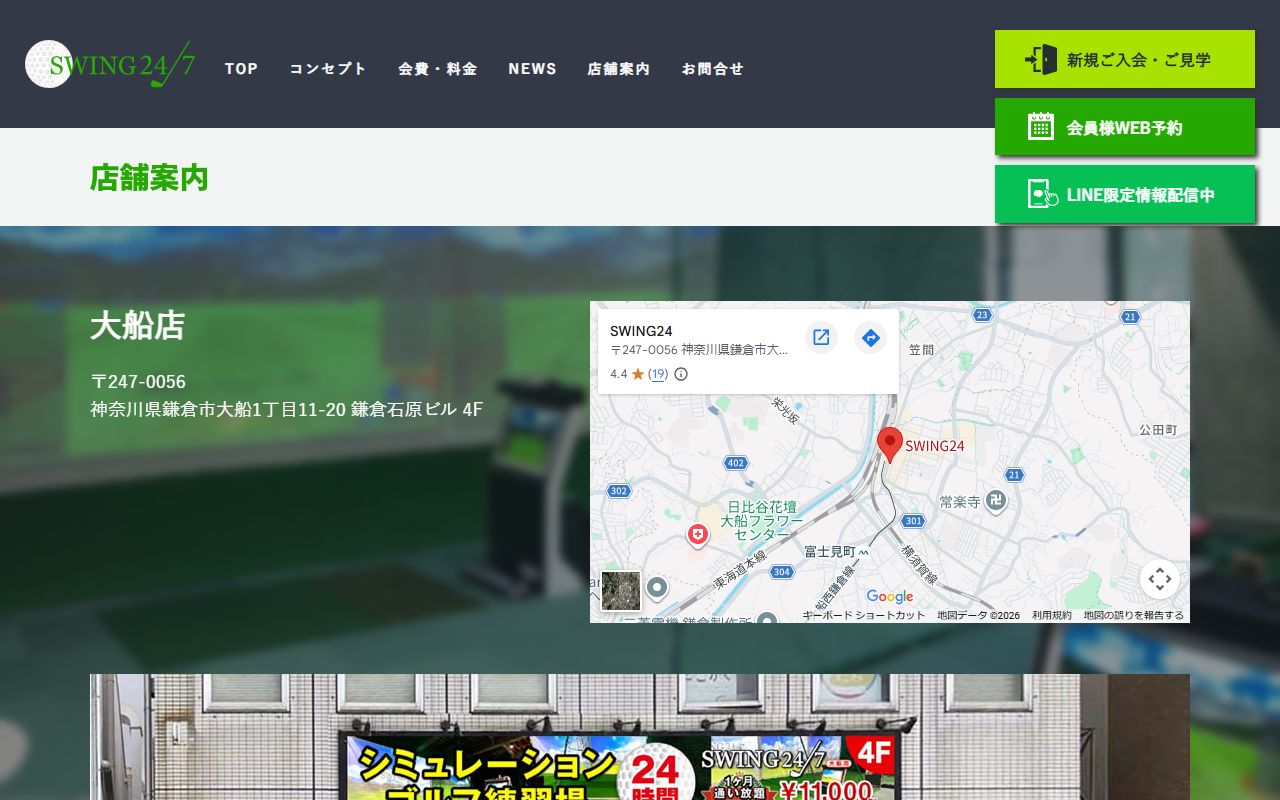Click the route 301 road badge

912,521
